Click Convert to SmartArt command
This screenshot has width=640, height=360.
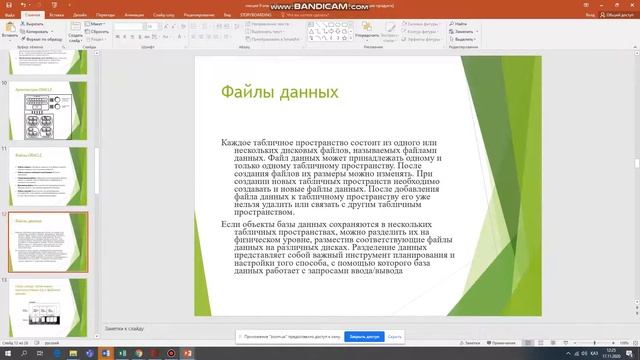pyautogui.click(x=273, y=39)
